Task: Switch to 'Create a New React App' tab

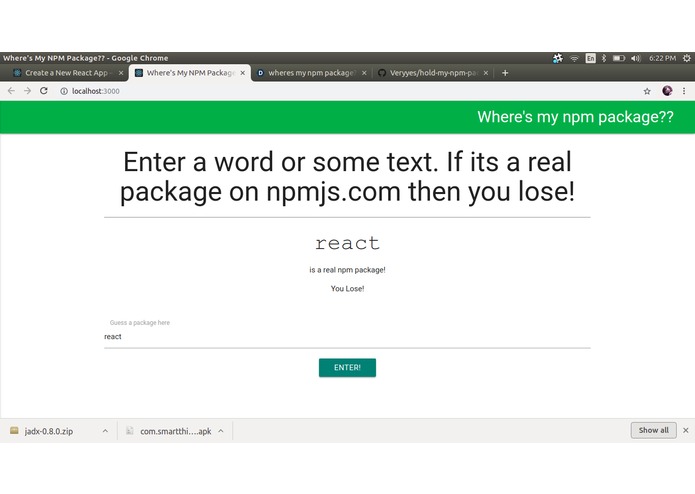Action: 64,73
